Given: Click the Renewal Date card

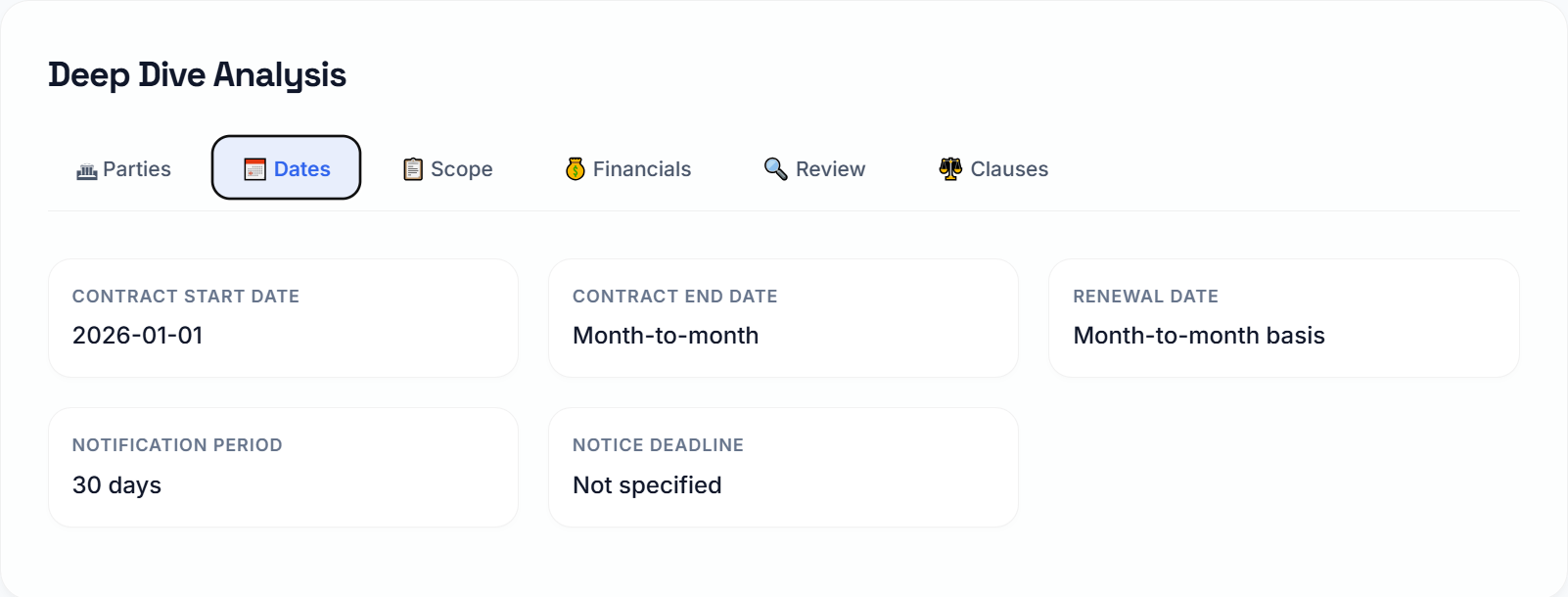Looking at the screenshot, I should coord(1284,317).
